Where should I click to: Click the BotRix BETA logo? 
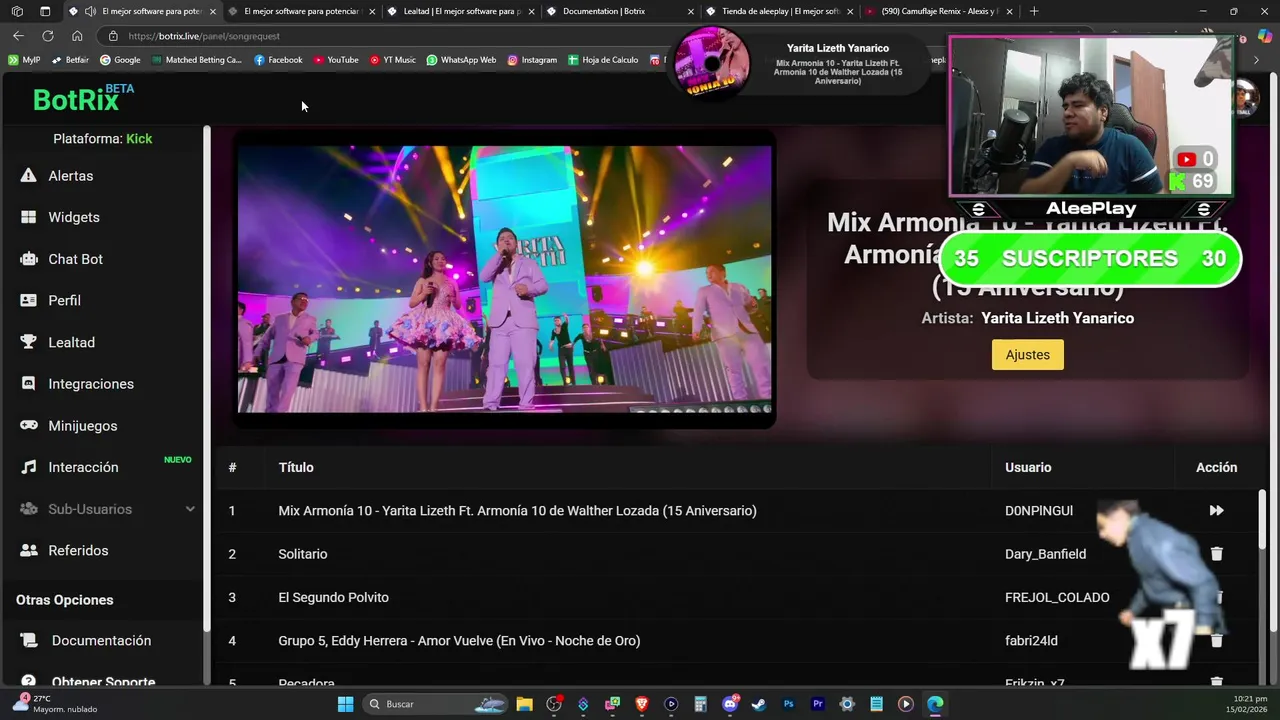pos(83,98)
